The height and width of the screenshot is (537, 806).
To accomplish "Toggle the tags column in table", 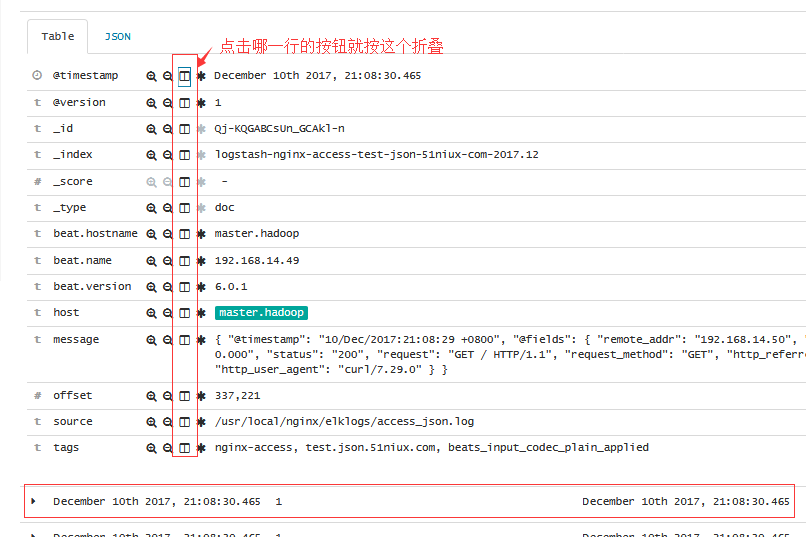I will pos(184,448).
